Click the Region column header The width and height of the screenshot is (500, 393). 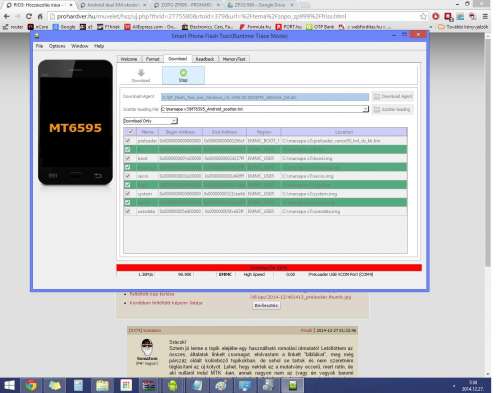coord(264,132)
